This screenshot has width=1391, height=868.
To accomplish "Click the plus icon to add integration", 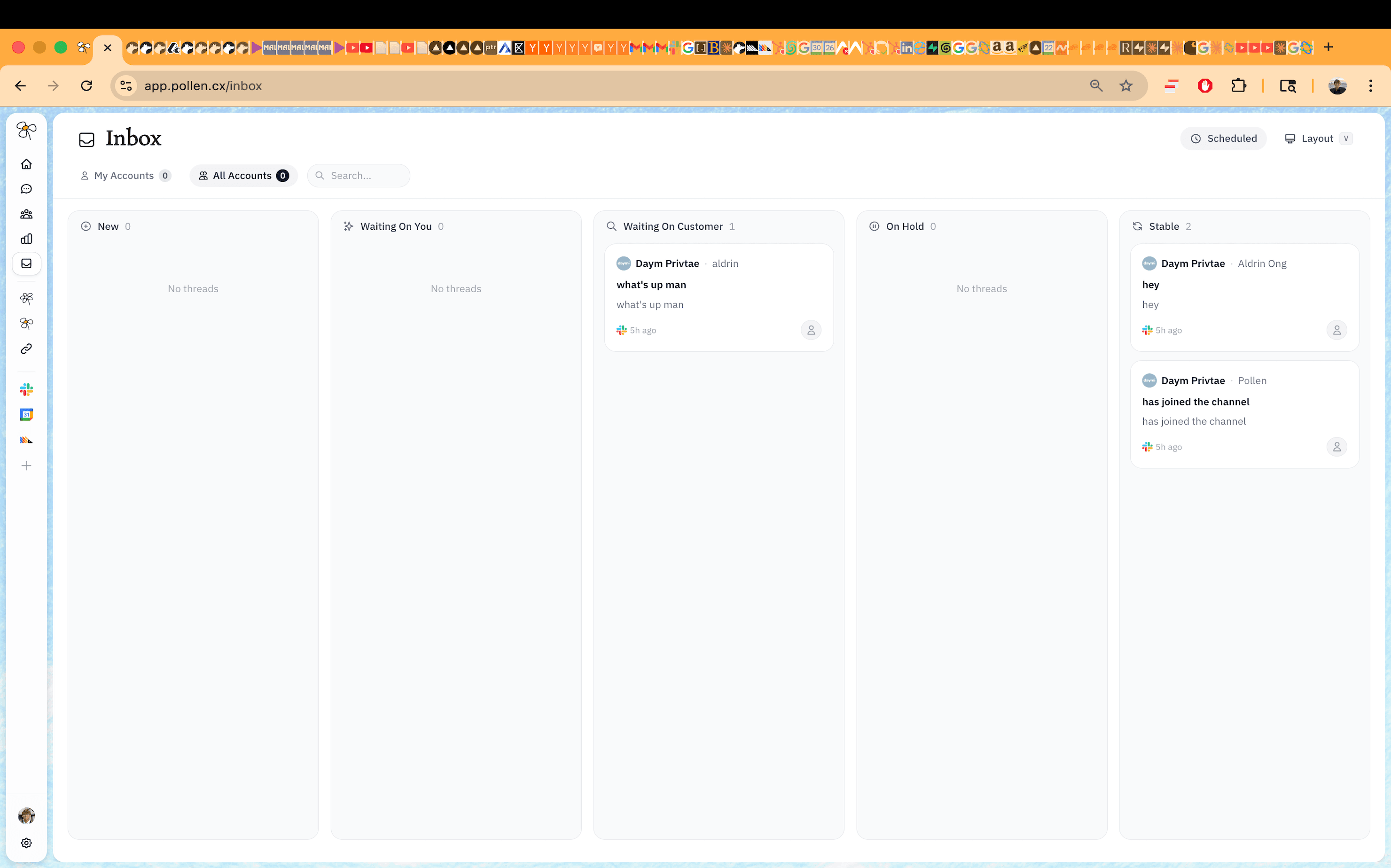I will coord(26,465).
